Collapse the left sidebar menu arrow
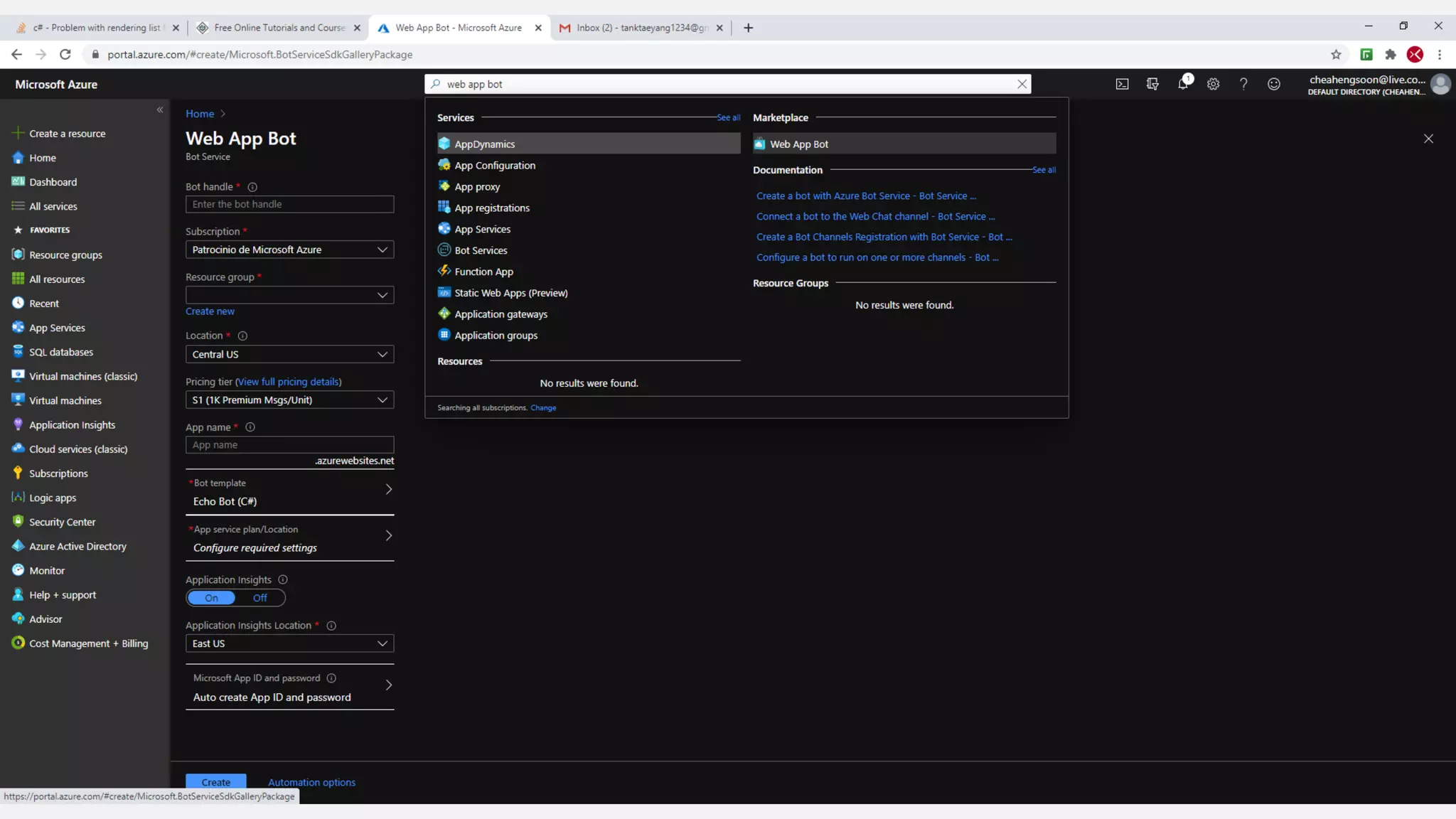This screenshot has width=1456, height=819. (160, 109)
